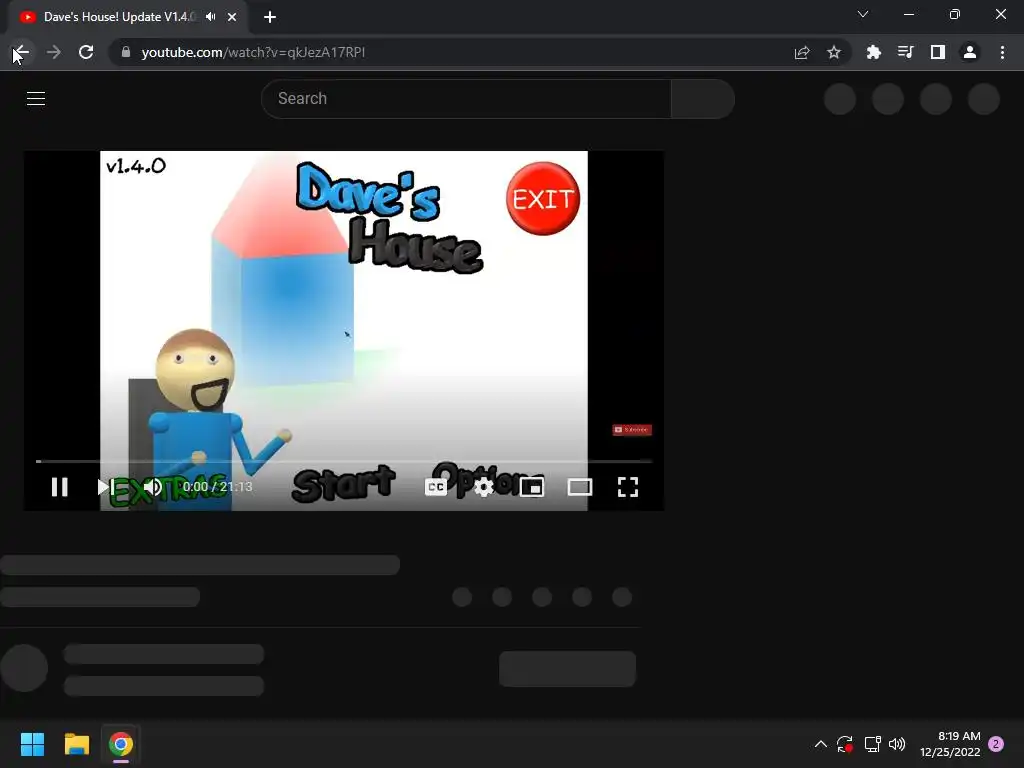
Task: Switch to theater mode
Action: (580, 487)
